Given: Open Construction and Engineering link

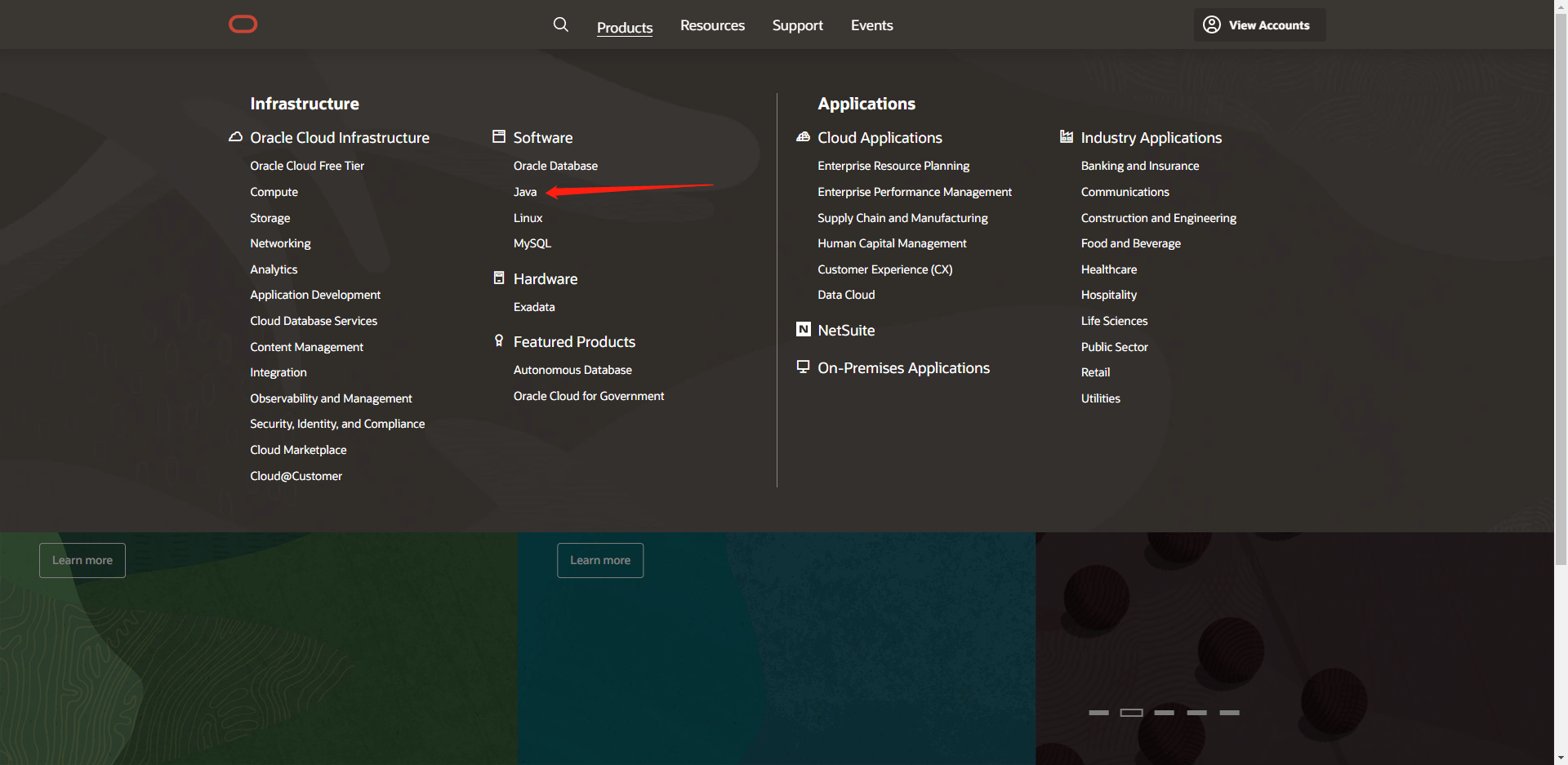Looking at the screenshot, I should [1159, 218].
